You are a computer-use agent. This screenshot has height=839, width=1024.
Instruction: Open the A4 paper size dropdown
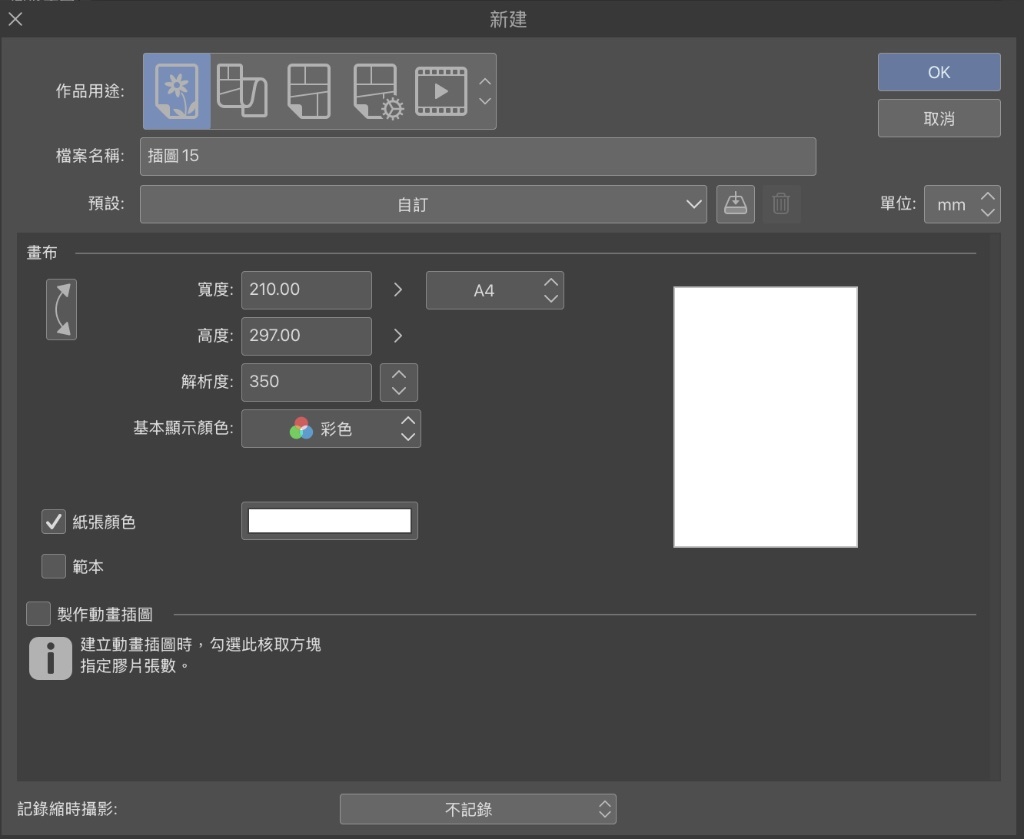coord(495,291)
